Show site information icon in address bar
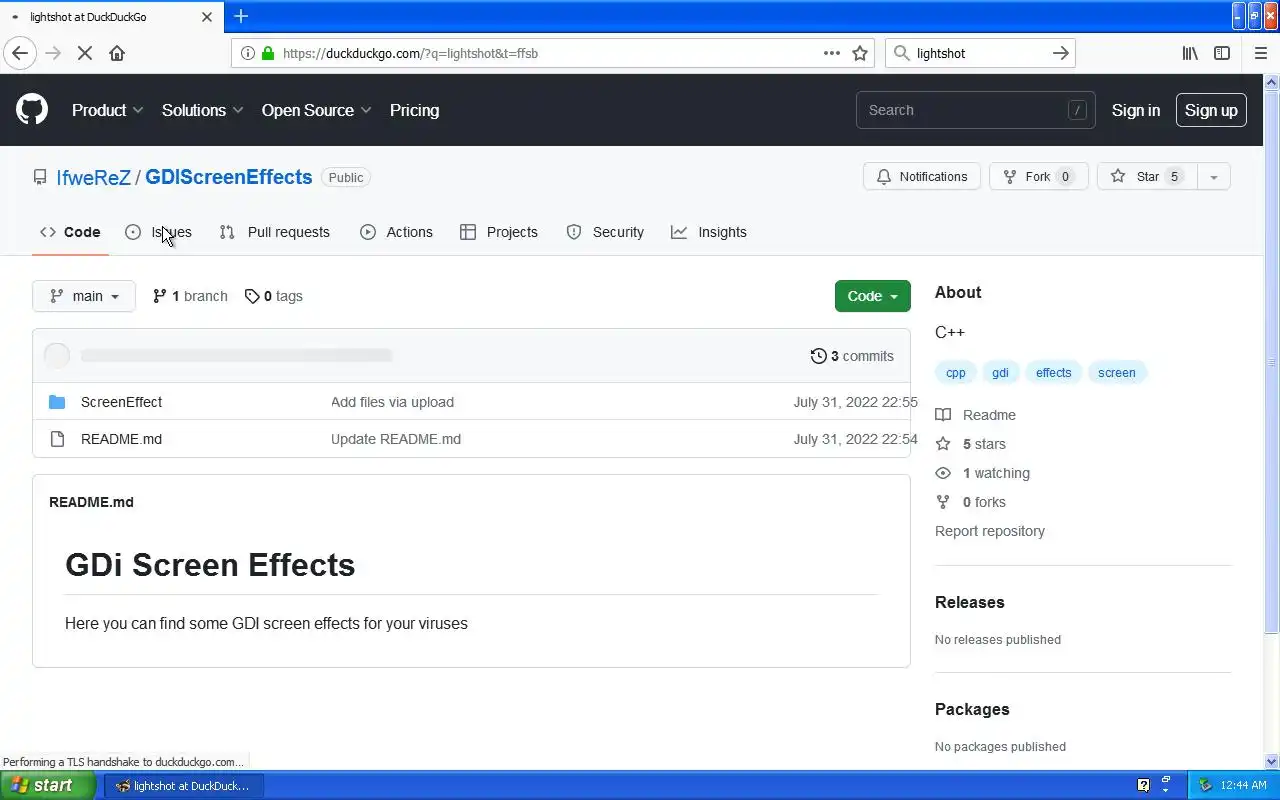This screenshot has width=1280, height=800. (x=247, y=53)
